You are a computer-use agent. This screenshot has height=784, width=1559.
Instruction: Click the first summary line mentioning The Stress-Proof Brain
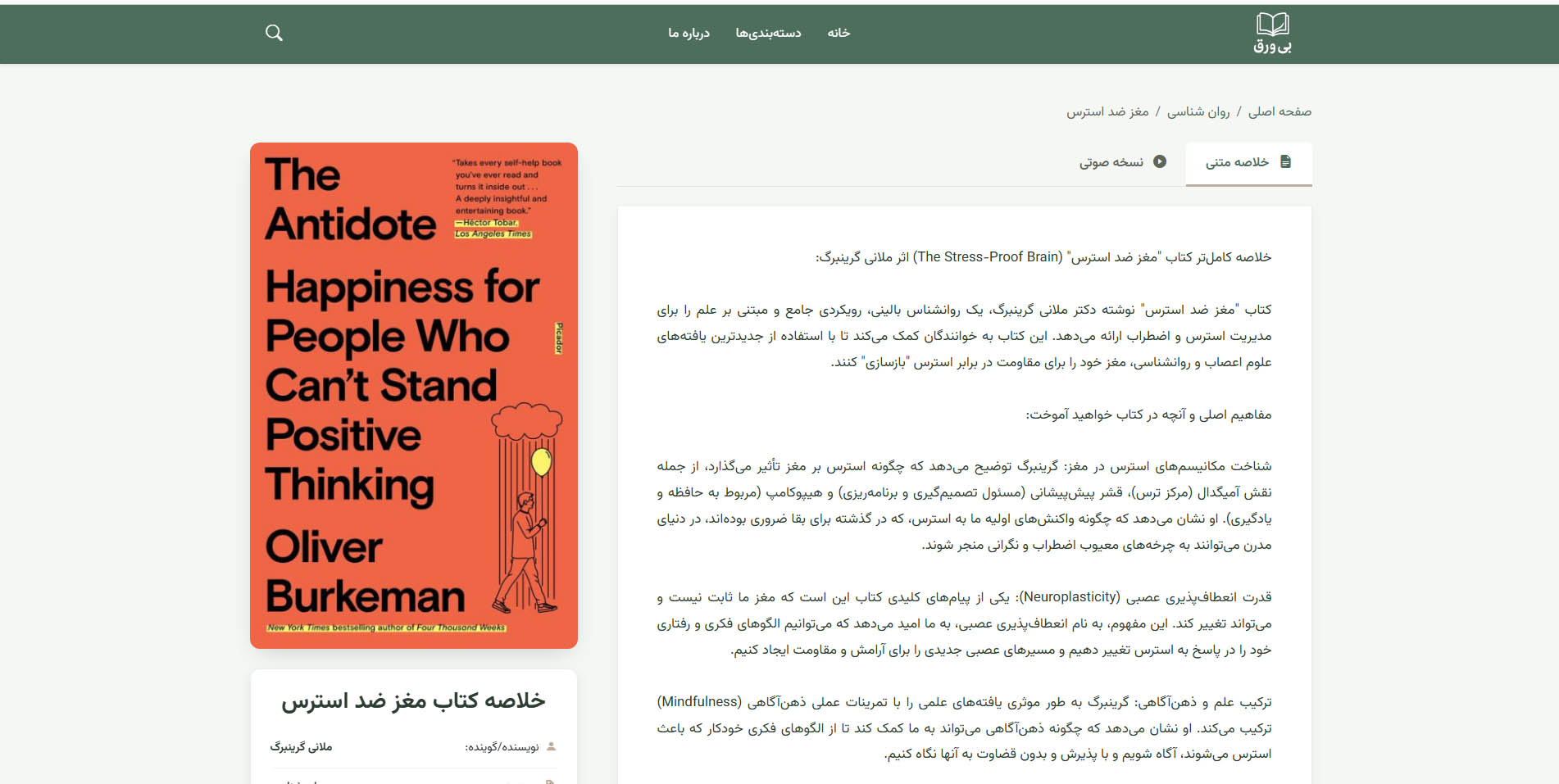tap(1043, 257)
